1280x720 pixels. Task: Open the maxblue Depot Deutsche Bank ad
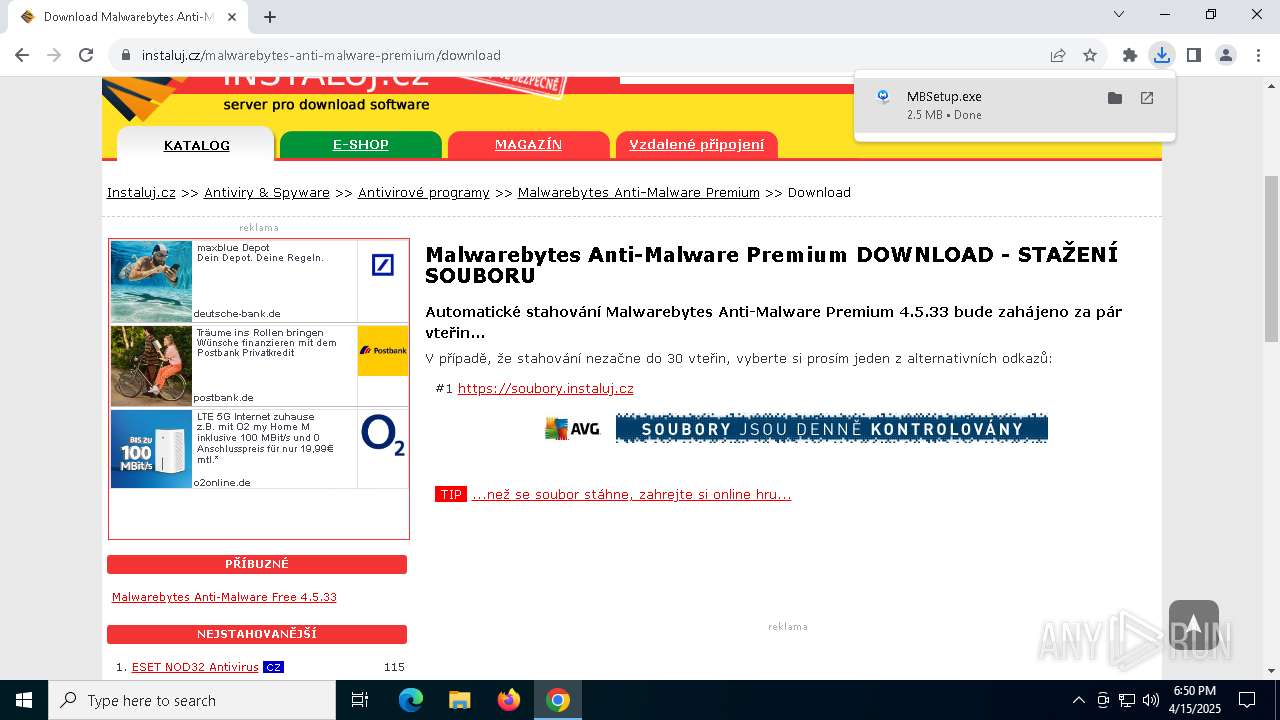(259, 281)
